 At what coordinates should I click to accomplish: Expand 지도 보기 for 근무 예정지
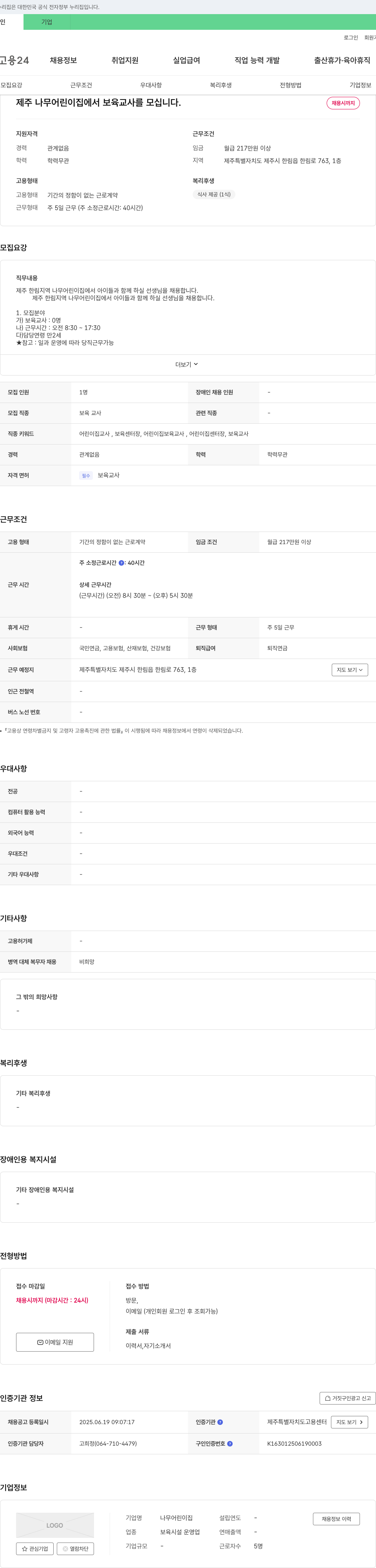click(x=350, y=670)
